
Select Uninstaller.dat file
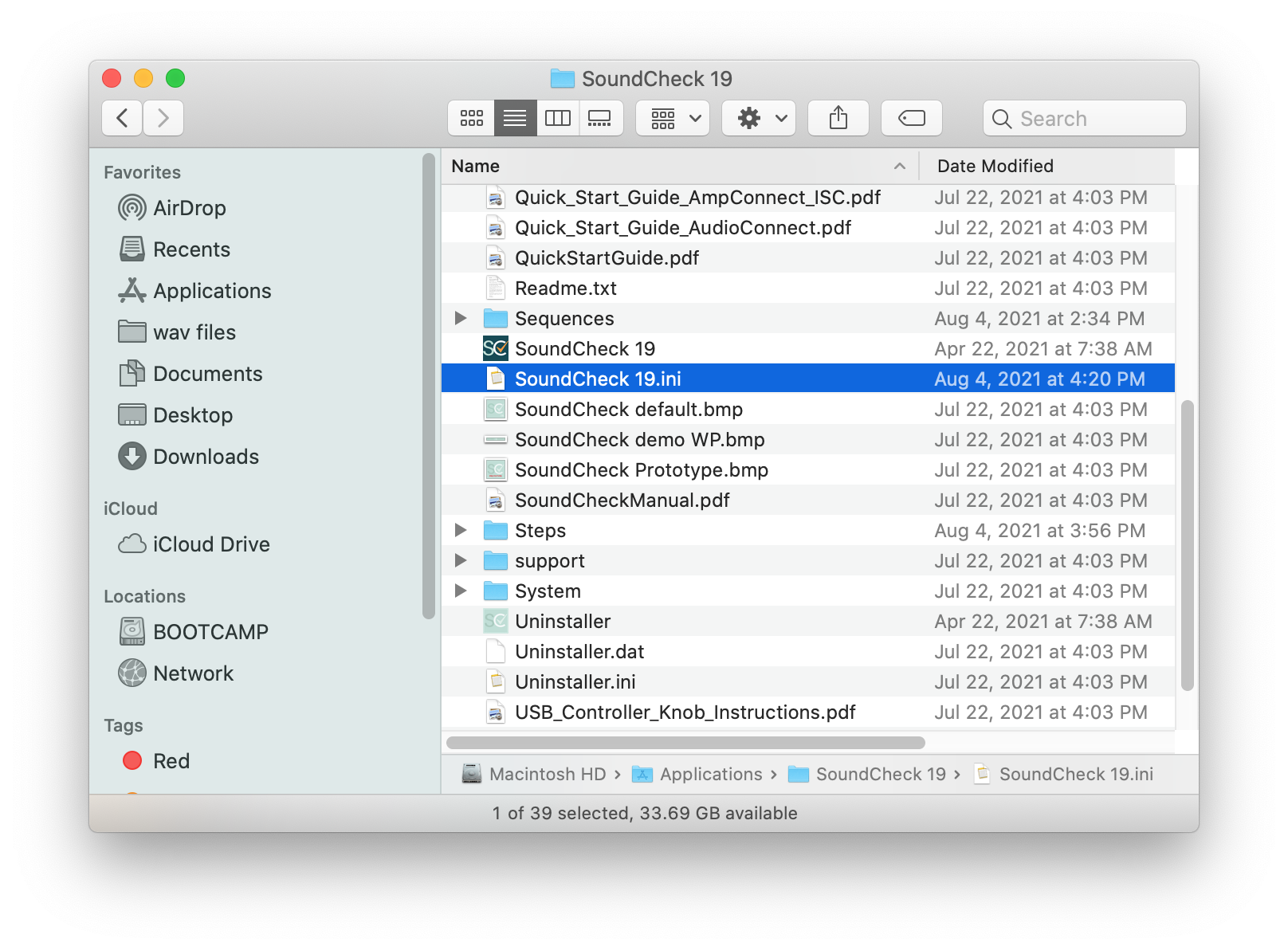[x=808, y=651]
